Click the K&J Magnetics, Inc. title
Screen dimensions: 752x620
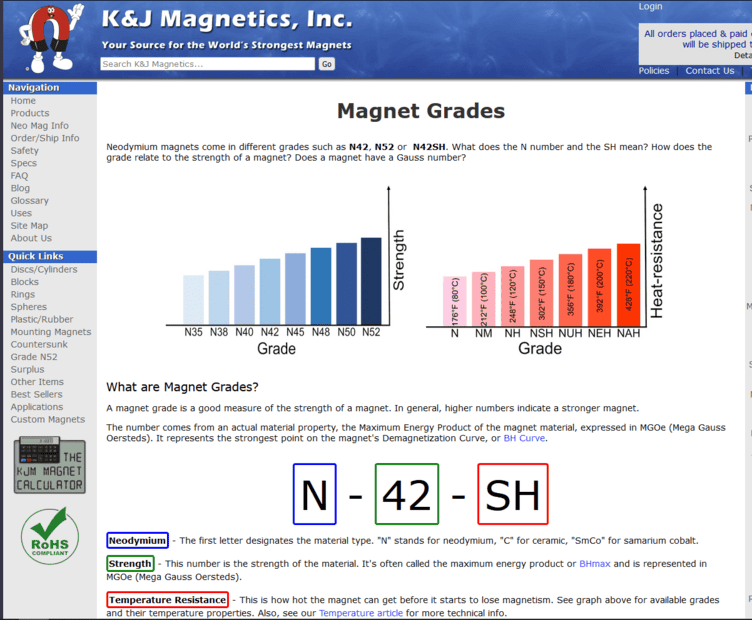pyautogui.click(x=227, y=20)
